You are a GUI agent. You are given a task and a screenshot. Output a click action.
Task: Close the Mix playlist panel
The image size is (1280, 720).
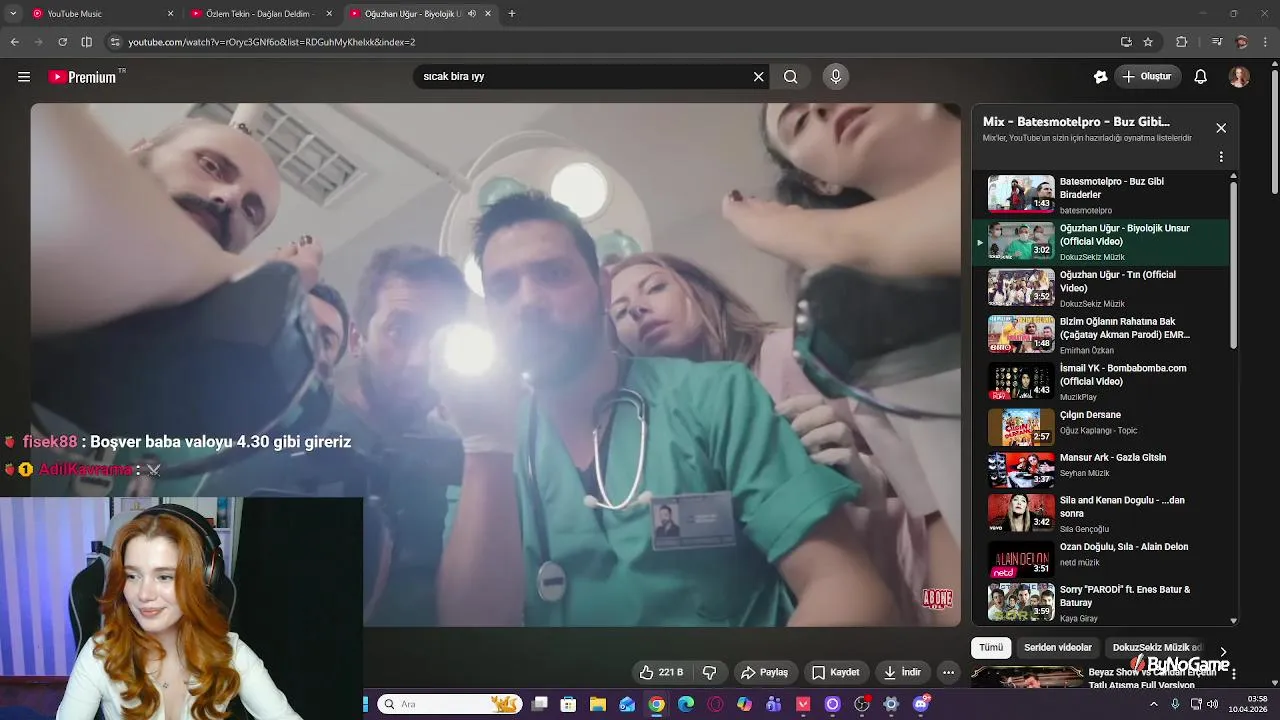(1221, 128)
